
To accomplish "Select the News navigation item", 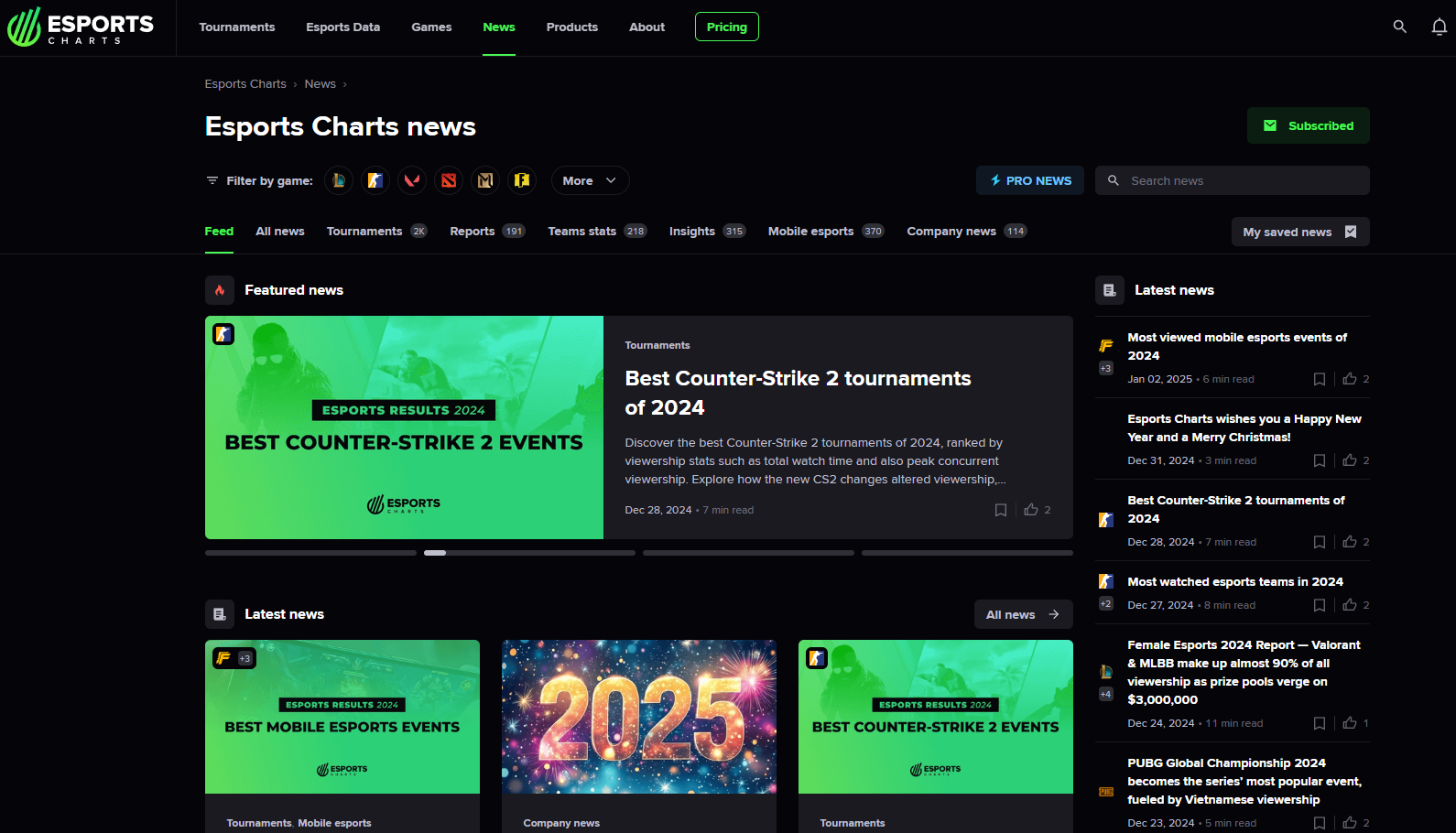I will click(499, 27).
